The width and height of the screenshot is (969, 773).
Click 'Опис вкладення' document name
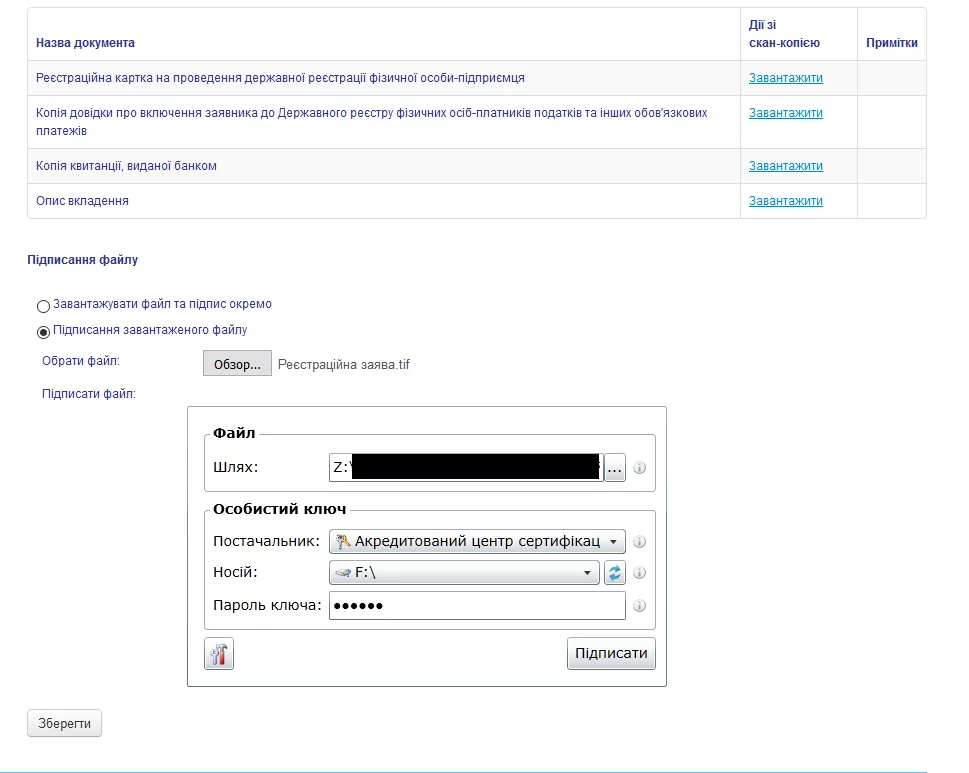[82, 201]
